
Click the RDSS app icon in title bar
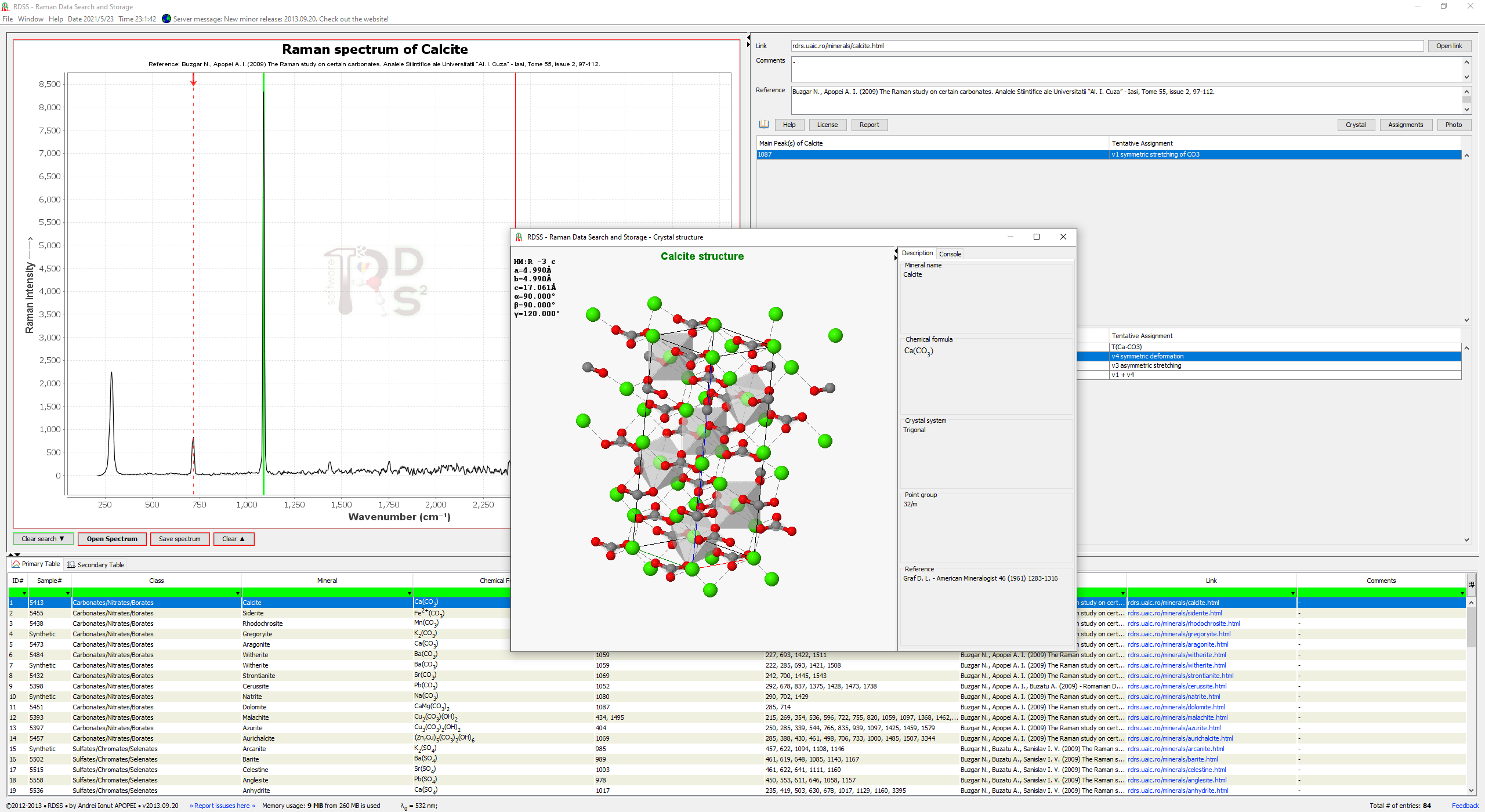coord(5,6)
